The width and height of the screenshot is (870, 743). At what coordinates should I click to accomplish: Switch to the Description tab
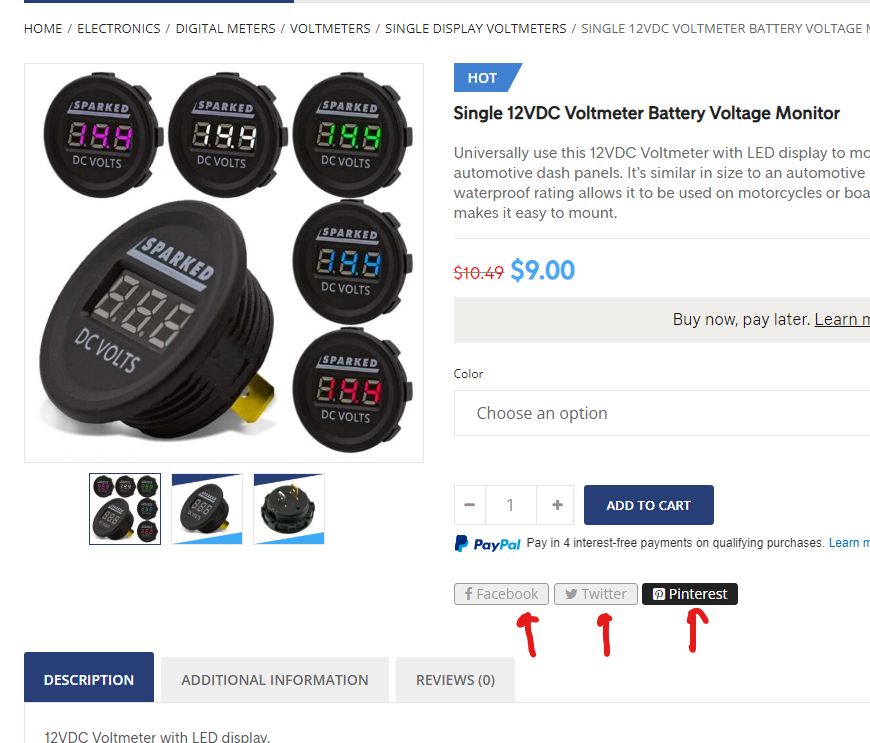tap(89, 679)
